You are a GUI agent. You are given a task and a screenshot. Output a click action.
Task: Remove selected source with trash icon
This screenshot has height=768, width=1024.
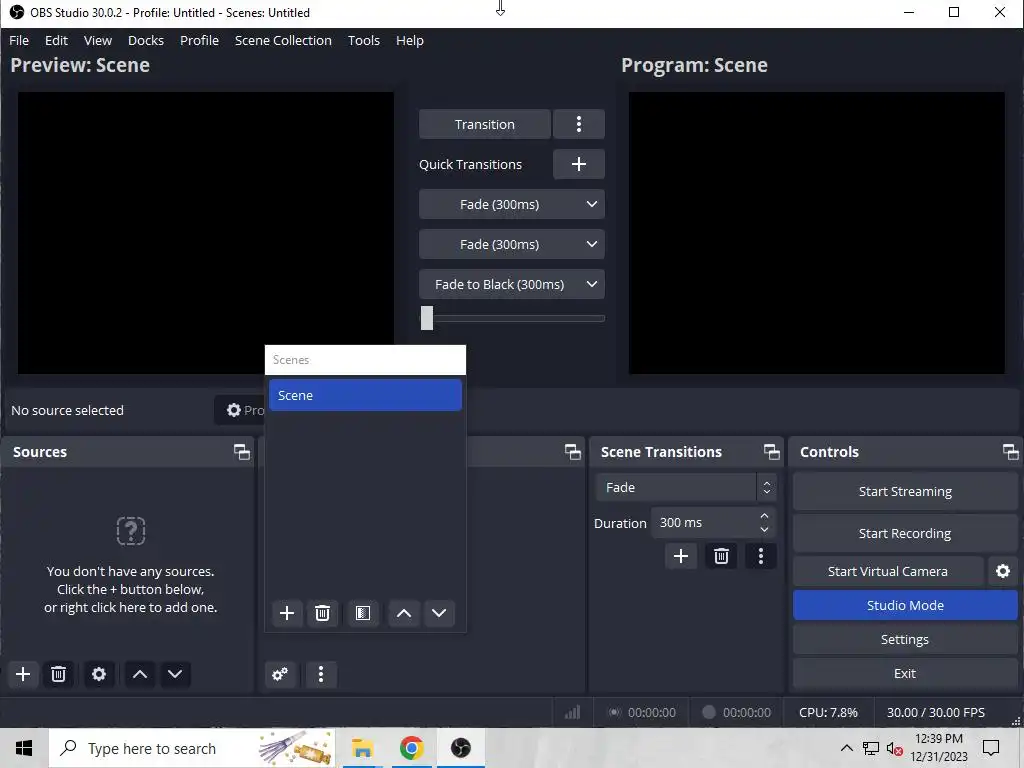(x=58, y=674)
